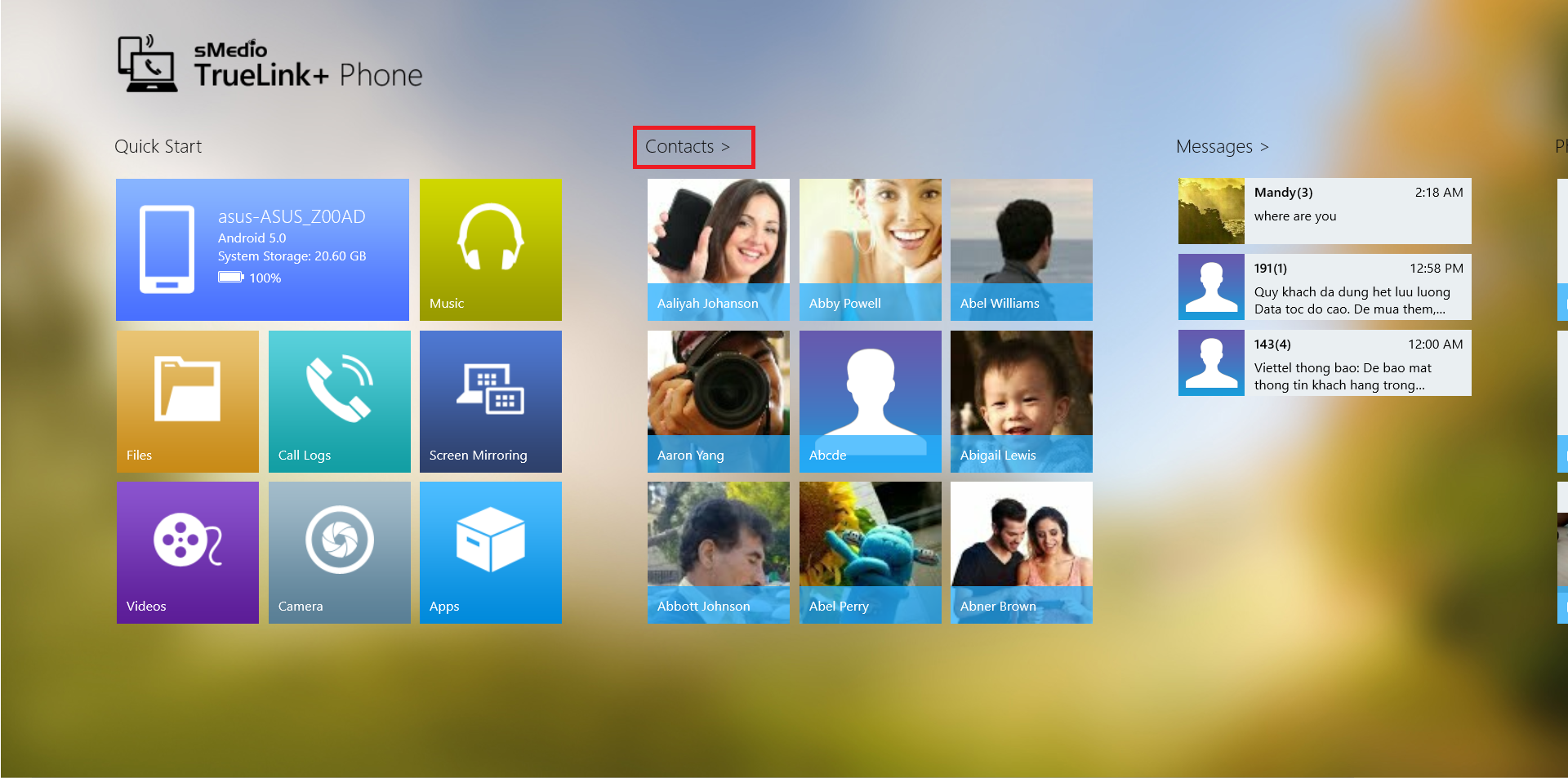Open the Music tile with headphones icon
Image resolution: width=1568 pixels, height=778 pixels.
(490, 249)
